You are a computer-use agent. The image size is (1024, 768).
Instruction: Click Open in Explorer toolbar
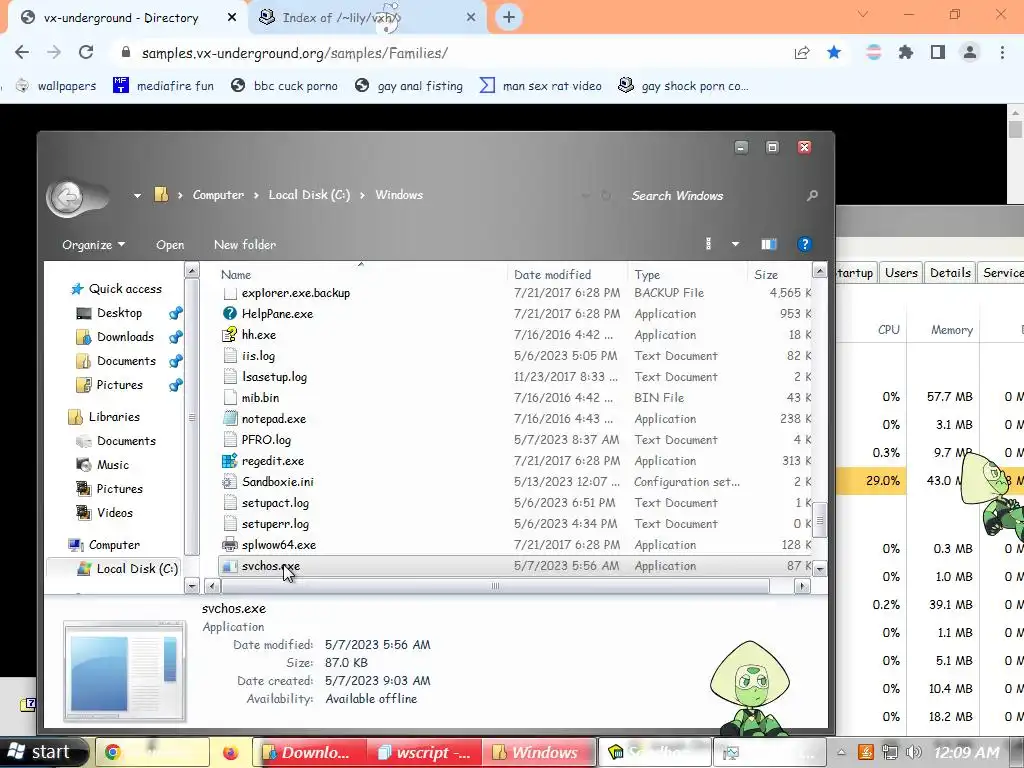click(x=170, y=245)
